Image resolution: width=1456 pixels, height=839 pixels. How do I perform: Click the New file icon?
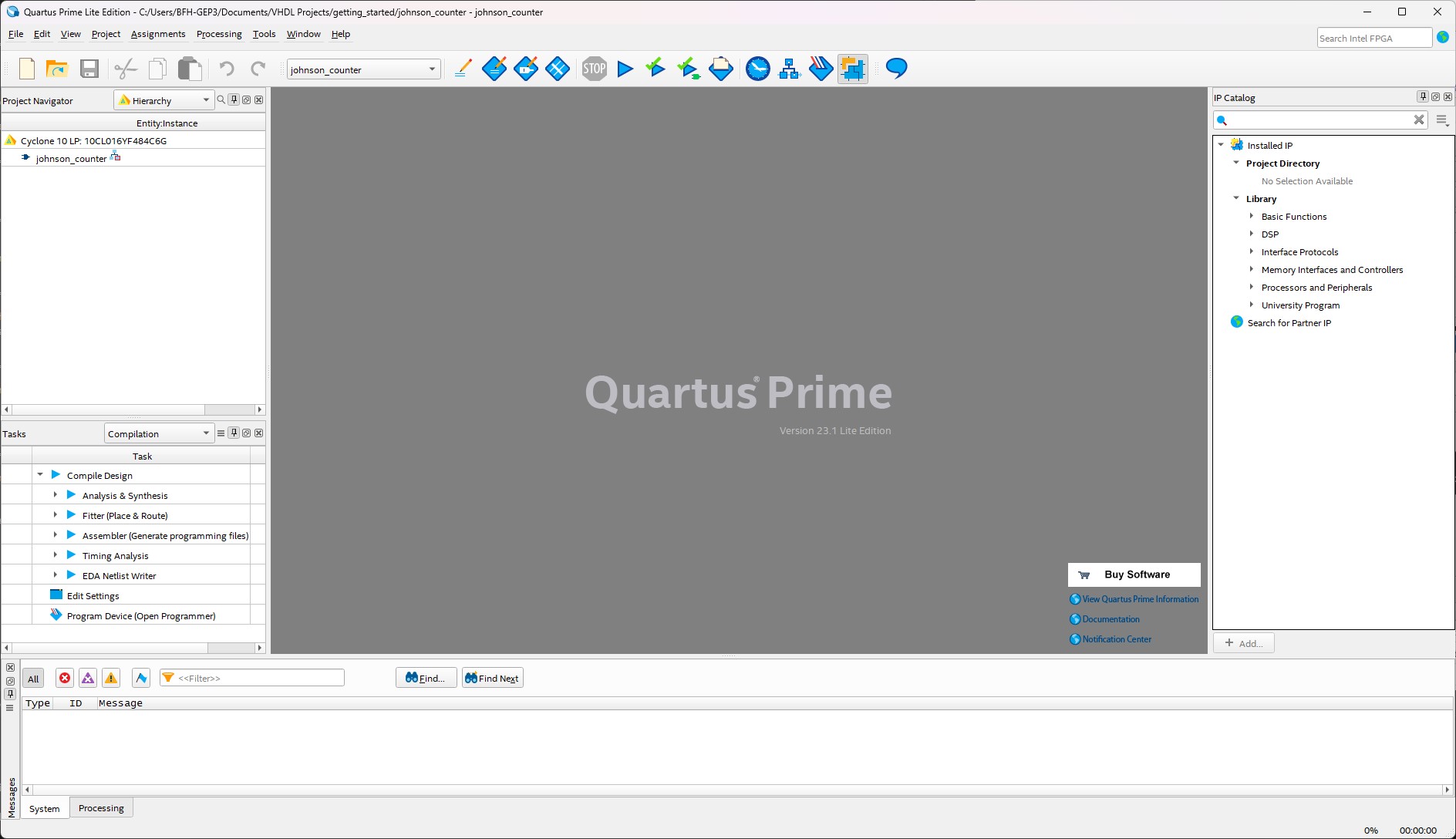27,69
